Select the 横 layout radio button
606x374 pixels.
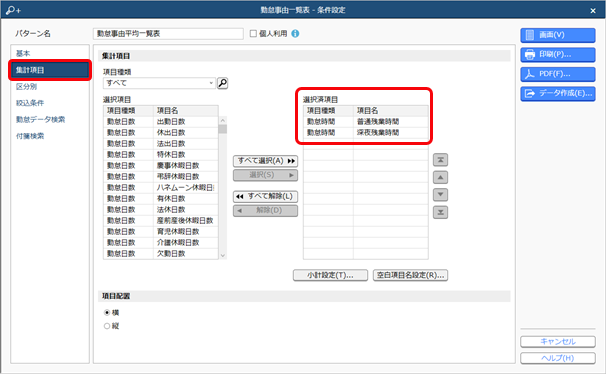click(107, 312)
